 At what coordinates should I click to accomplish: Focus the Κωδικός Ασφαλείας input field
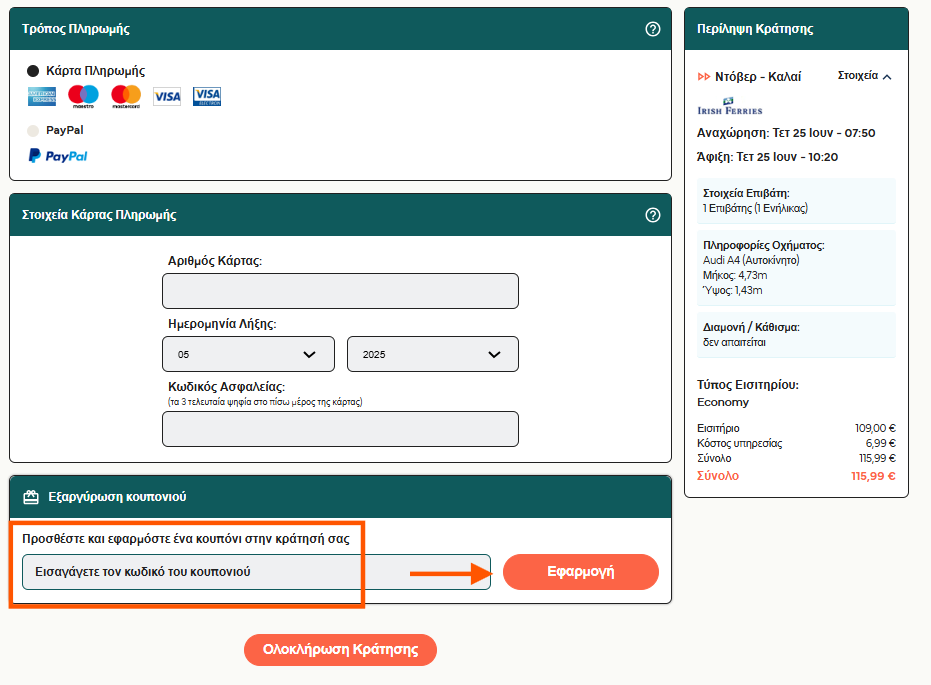coord(340,429)
